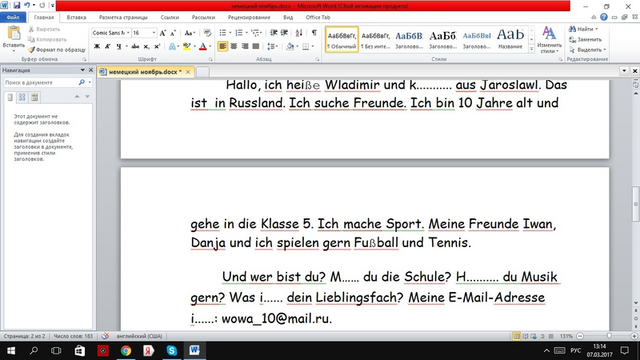Decrease font size with shrink font icon
Viewport: 640px width, 360px height.
click(x=173, y=33)
